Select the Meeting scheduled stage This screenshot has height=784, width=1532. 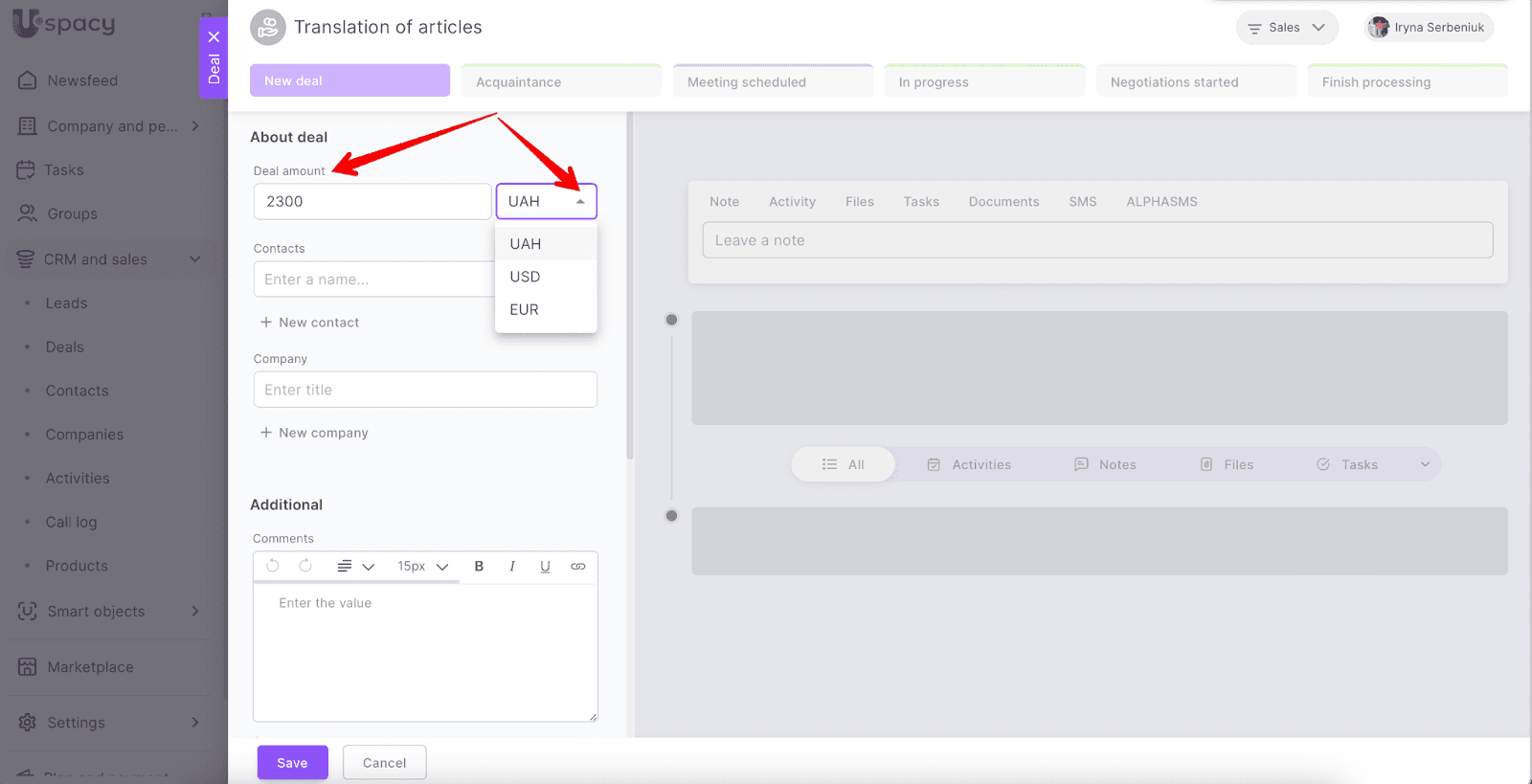(772, 81)
